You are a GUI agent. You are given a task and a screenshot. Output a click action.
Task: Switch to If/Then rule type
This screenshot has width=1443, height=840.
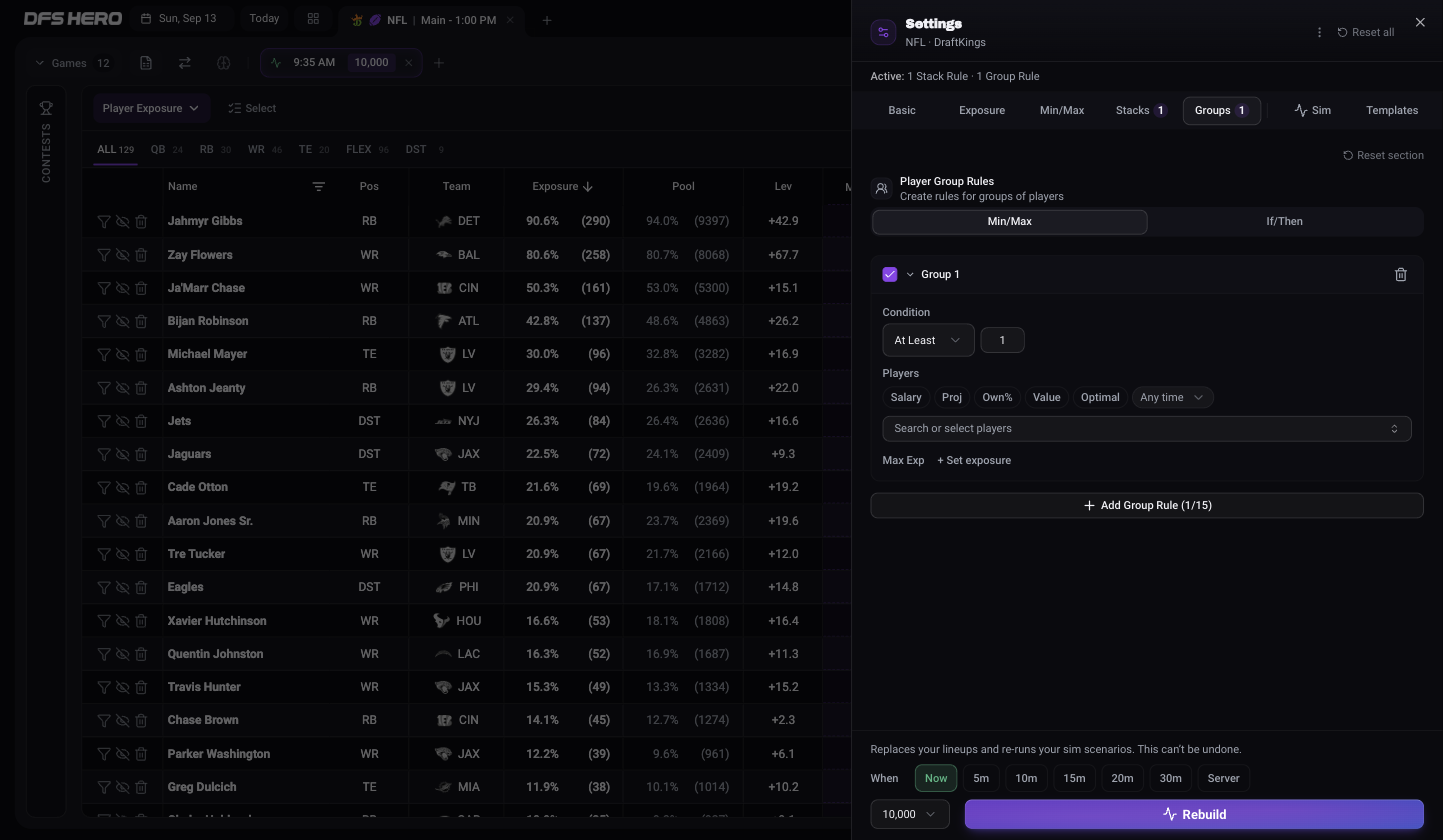(1284, 221)
